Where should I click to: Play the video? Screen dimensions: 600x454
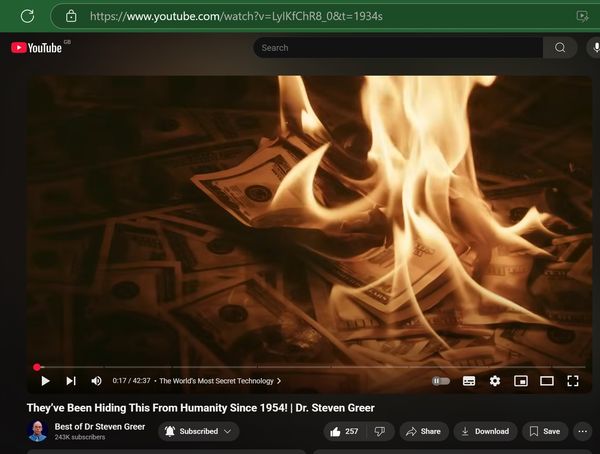point(45,381)
